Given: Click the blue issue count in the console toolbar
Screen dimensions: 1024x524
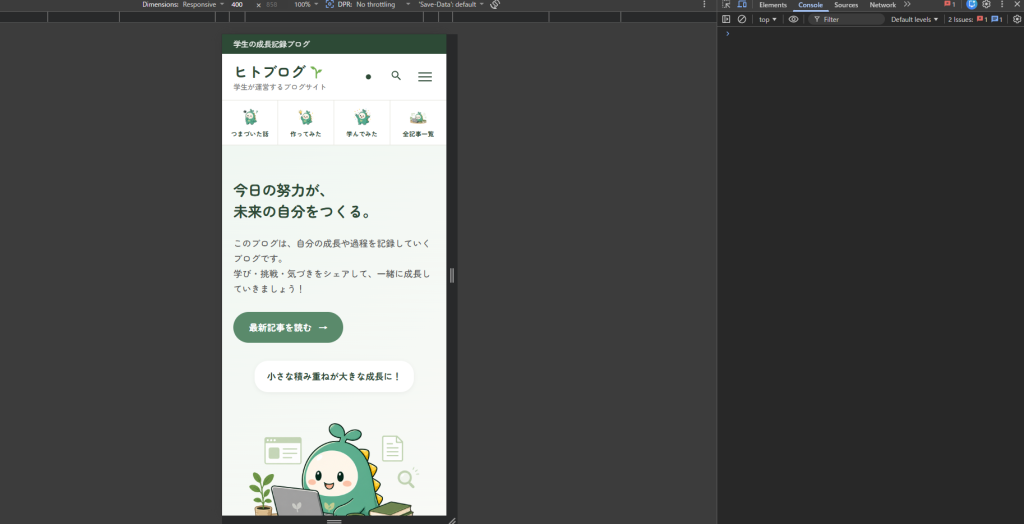Looking at the screenshot, I should (x=997, y=20).
